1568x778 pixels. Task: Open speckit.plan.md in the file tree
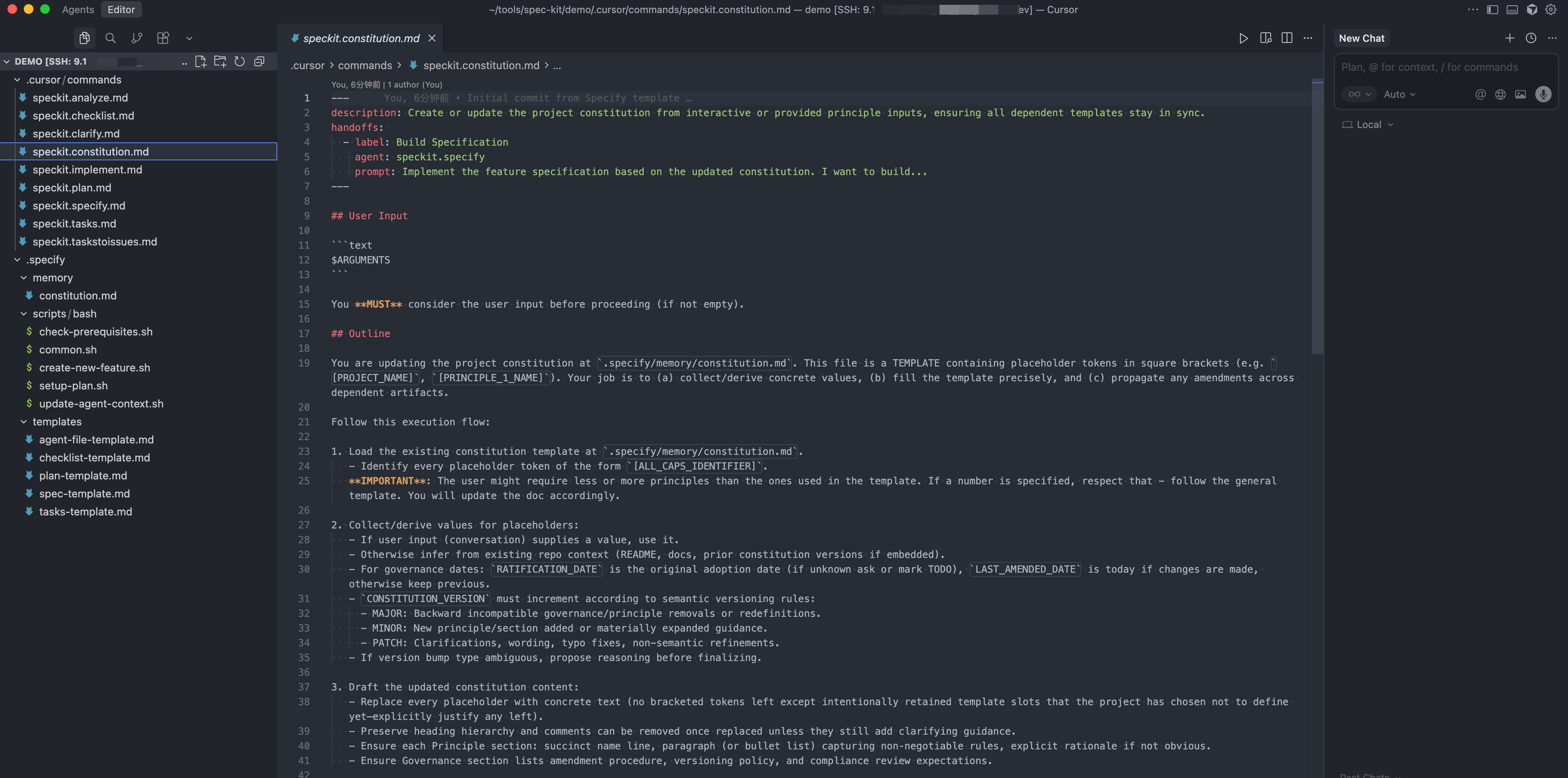pyautogui.click(x=72, y=187)
